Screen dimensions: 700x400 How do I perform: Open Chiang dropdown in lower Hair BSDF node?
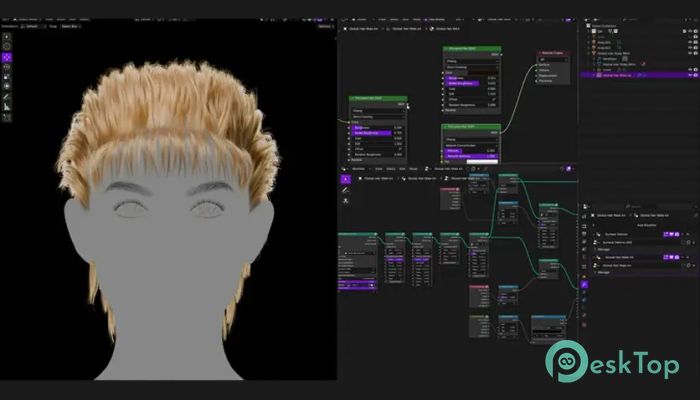click(x=471, y=139)
